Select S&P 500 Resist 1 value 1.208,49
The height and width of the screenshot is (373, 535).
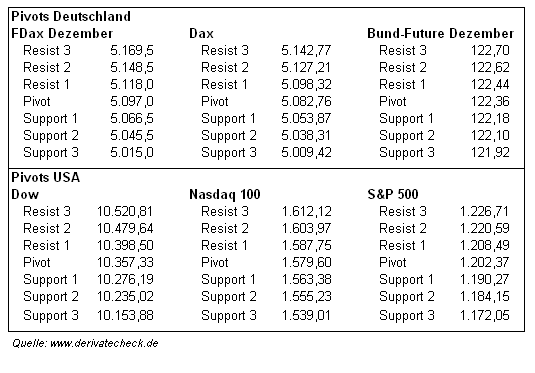pyautogui.click(x=485, y=245)
